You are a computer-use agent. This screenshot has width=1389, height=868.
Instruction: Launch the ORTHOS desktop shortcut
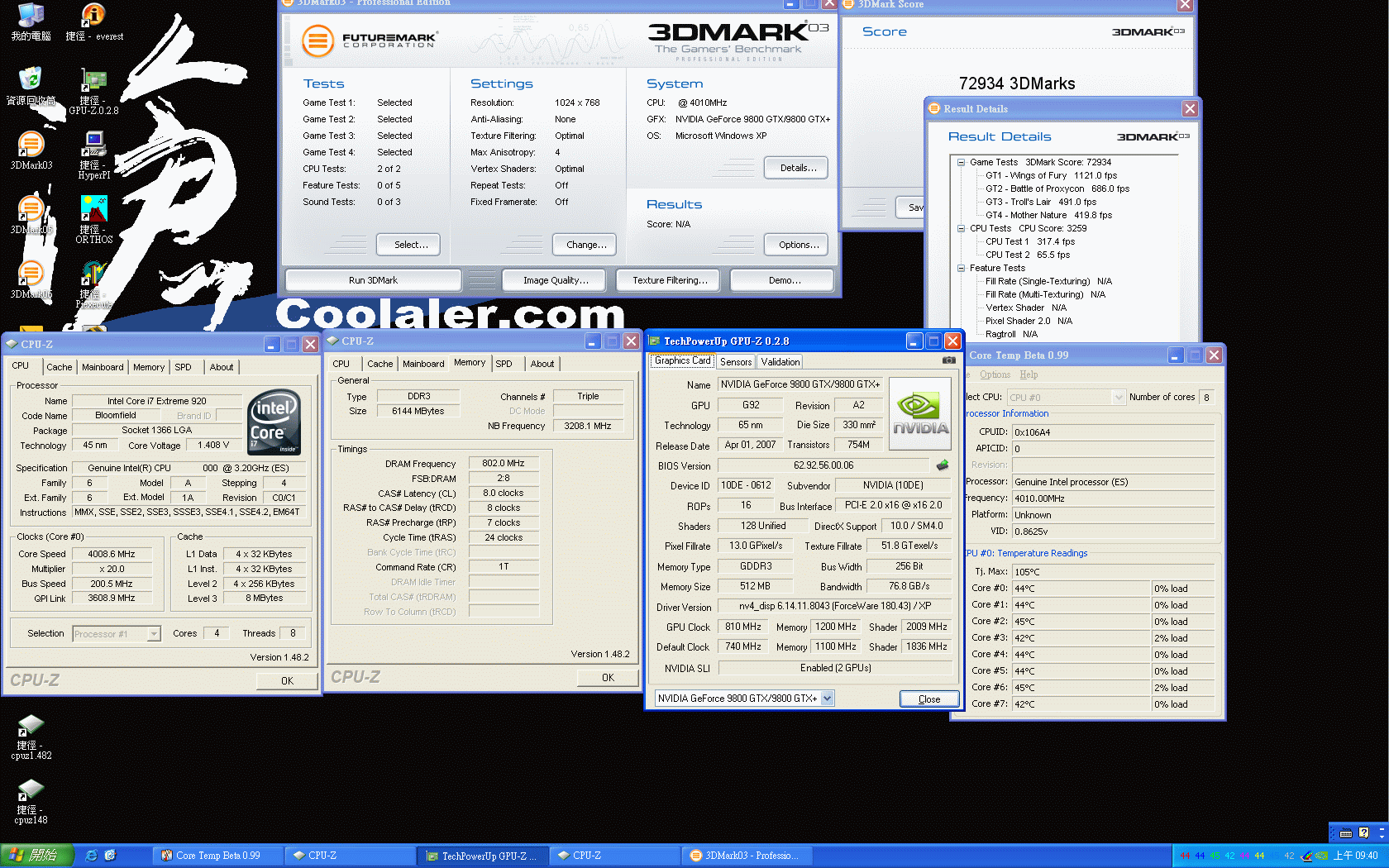93,220
